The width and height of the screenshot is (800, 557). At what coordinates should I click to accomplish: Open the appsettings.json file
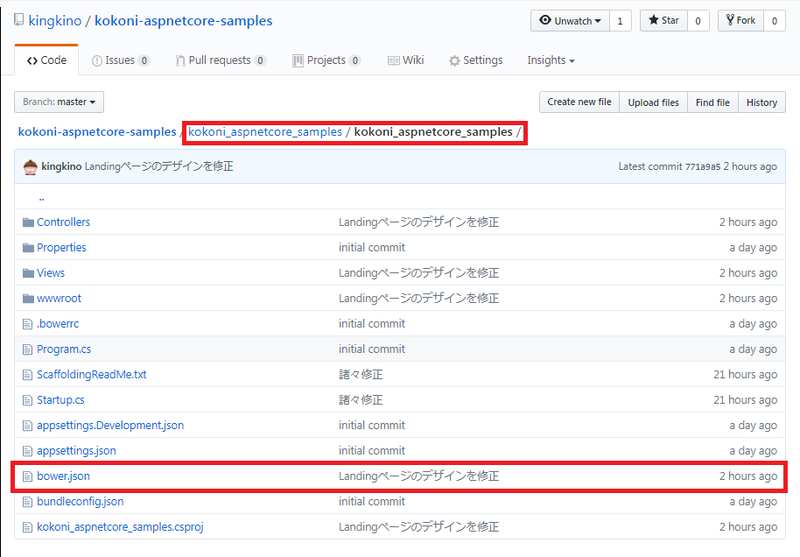pyautogui.click(x=77, y=450)
